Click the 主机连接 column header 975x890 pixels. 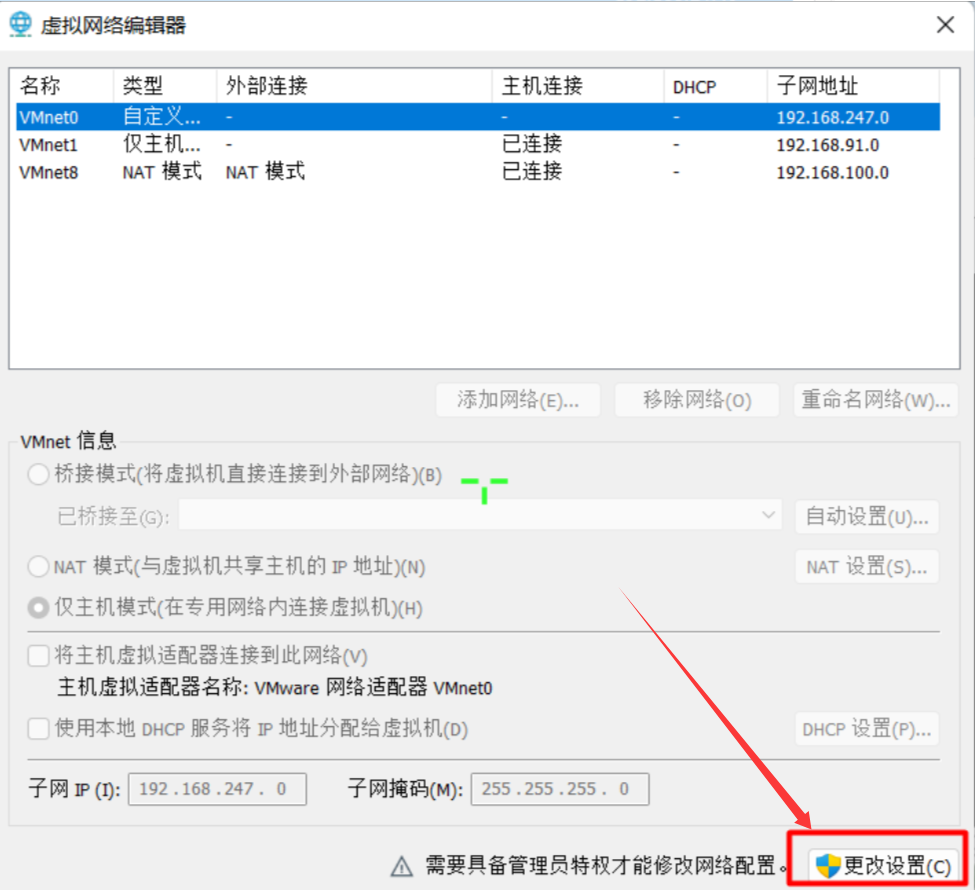[578, 86]
